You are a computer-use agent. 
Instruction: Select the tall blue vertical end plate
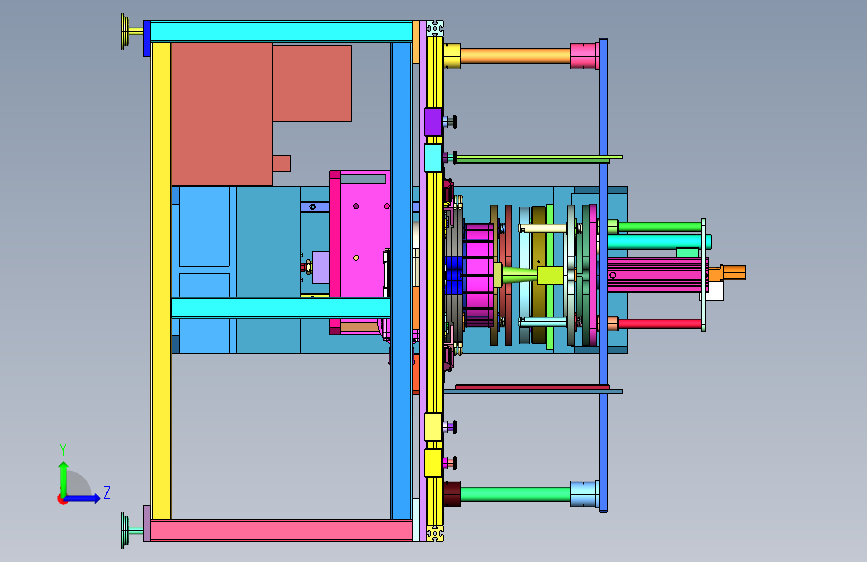[603, 275]
